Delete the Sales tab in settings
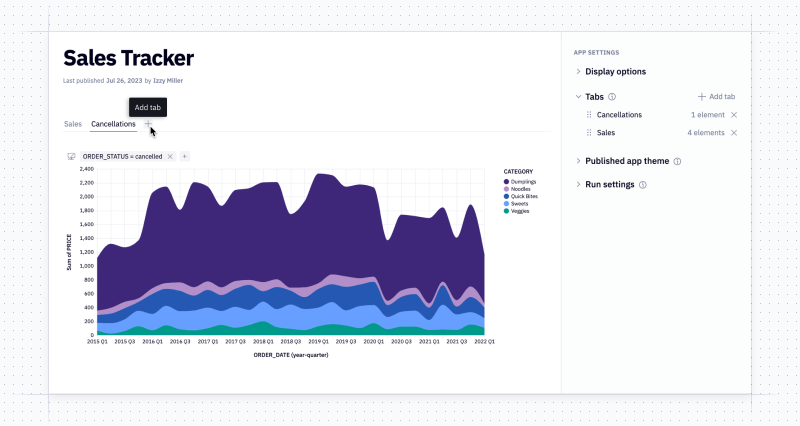The image size is (800, 426). pos(734,133)
